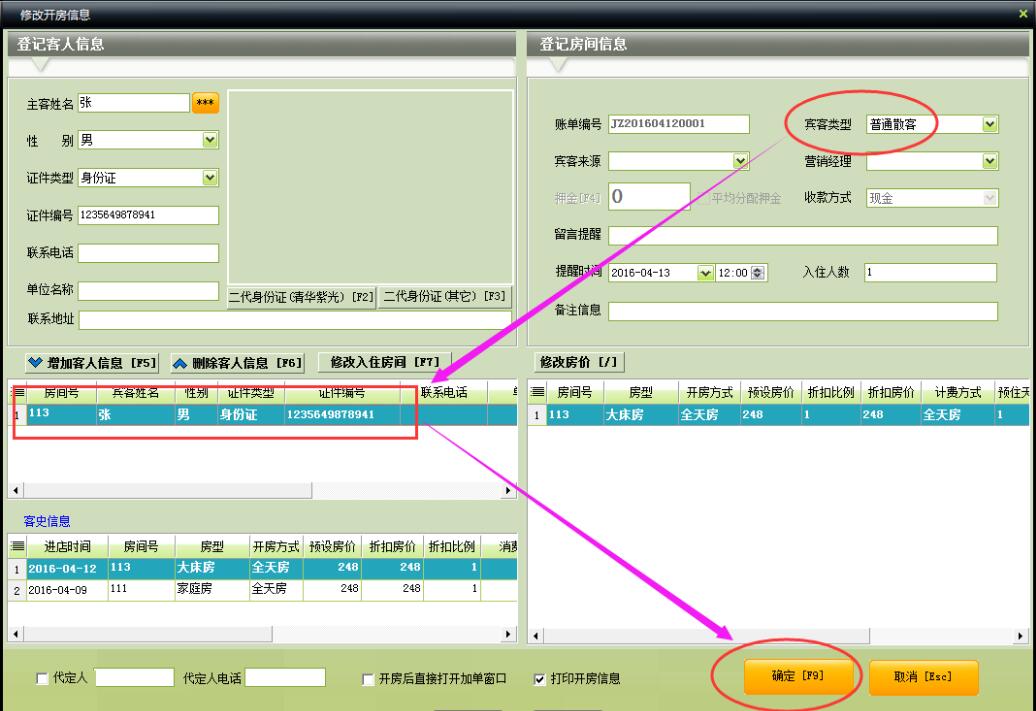The image size is (1036, 711).
Task: Click grid menu icon in 客史信息 table
Action: point(18,547)
